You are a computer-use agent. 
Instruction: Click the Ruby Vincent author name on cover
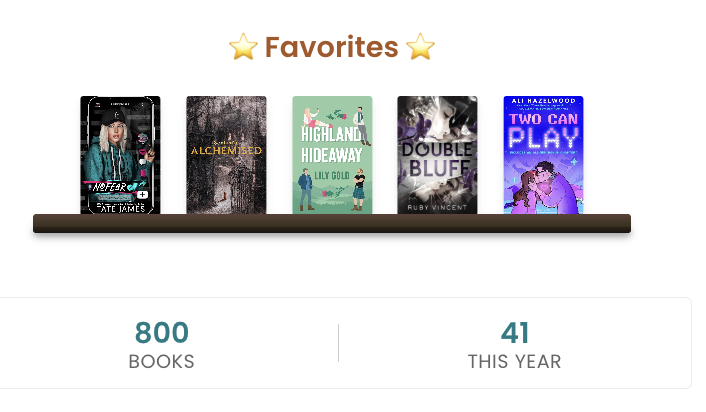pyautogui.click(x=437, y=207)
